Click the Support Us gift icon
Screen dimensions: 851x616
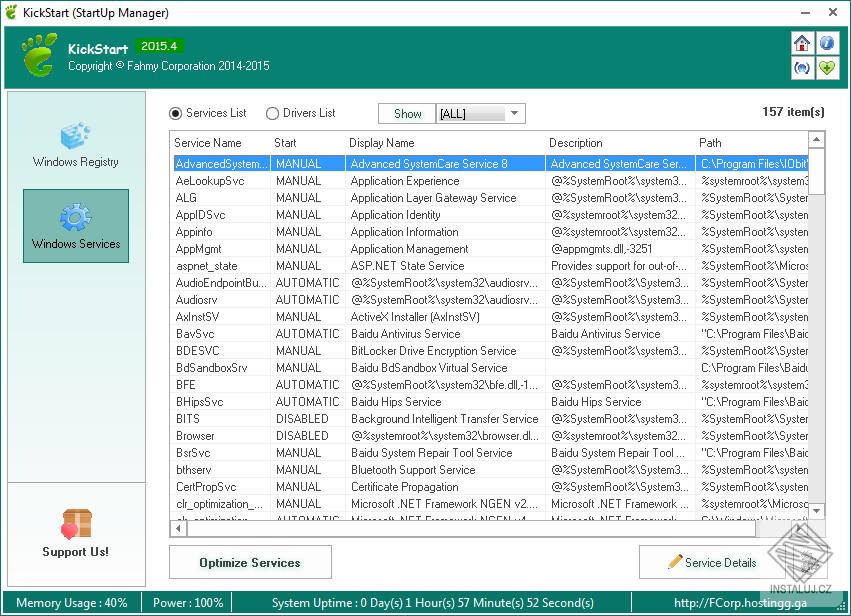pyautogui.click(x=76, y=523)
